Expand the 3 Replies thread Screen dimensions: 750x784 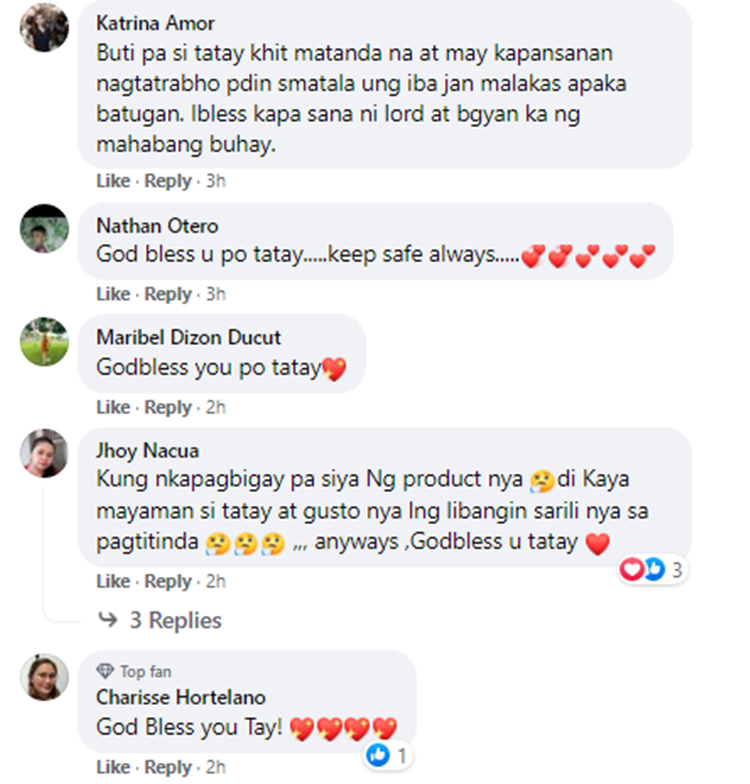176,620
